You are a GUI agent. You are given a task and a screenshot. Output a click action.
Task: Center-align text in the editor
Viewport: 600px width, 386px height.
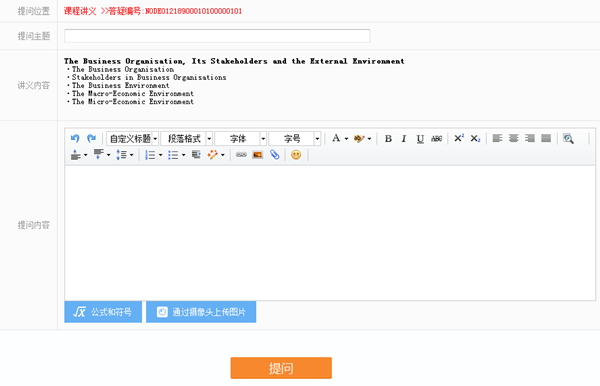(x=514, y=138)
